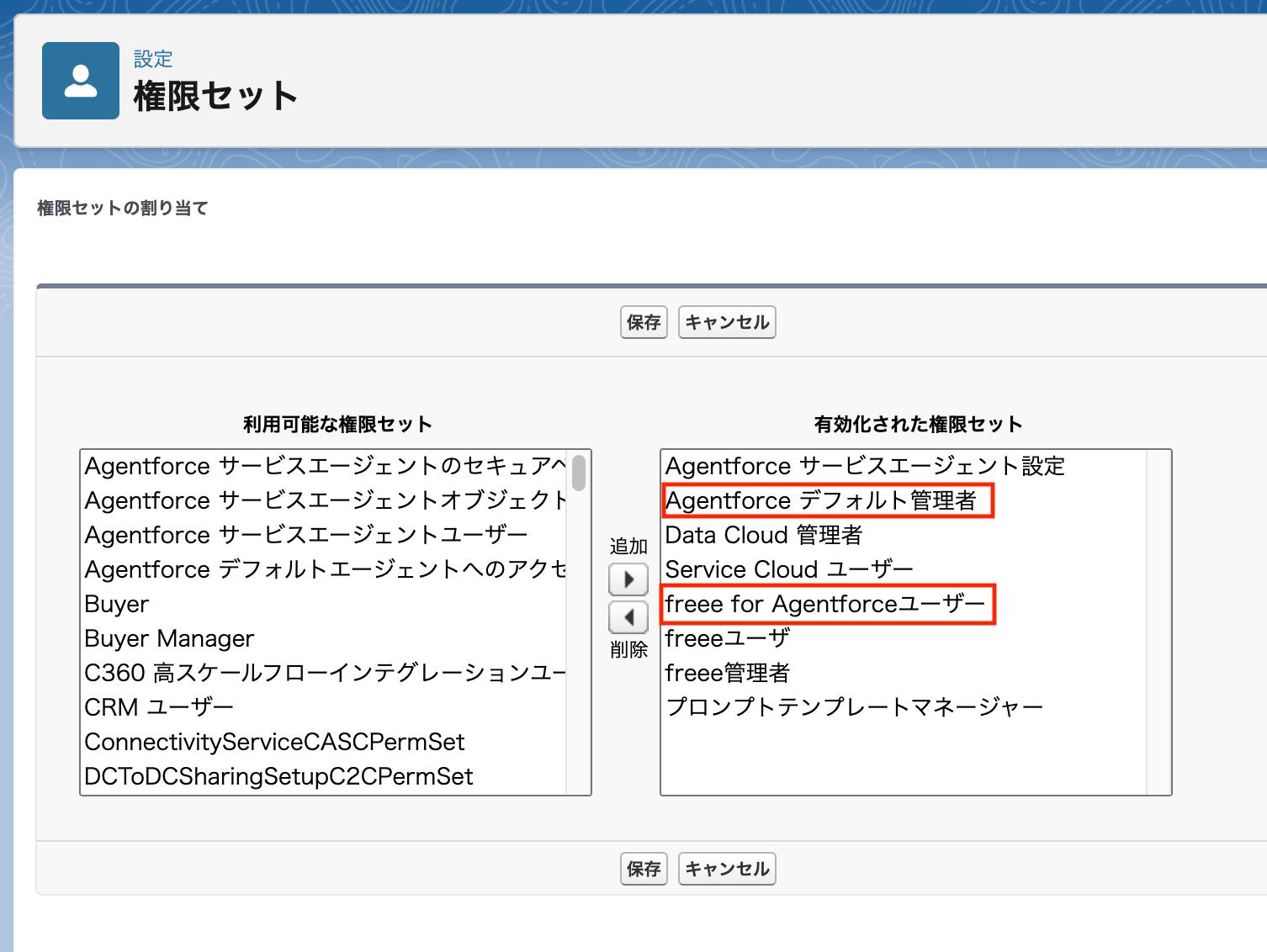Select Agentforce サービスエージェントユーザー in available list
This screenshot has width=1267, height=952.
click(325, 535)
